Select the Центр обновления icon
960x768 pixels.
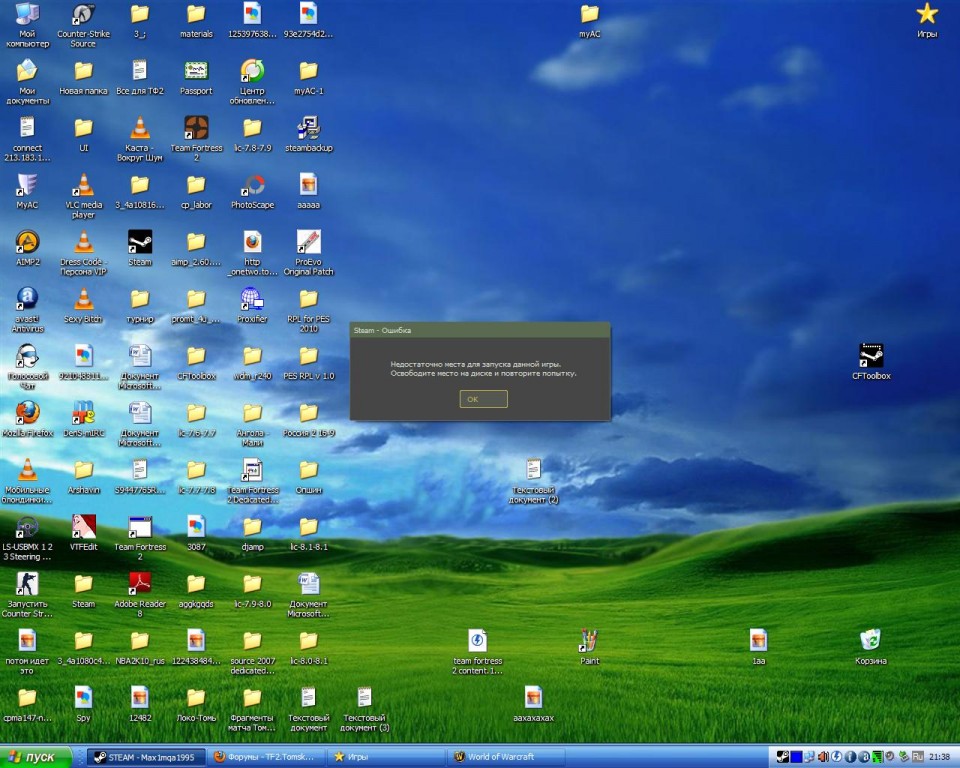(252, 82)
